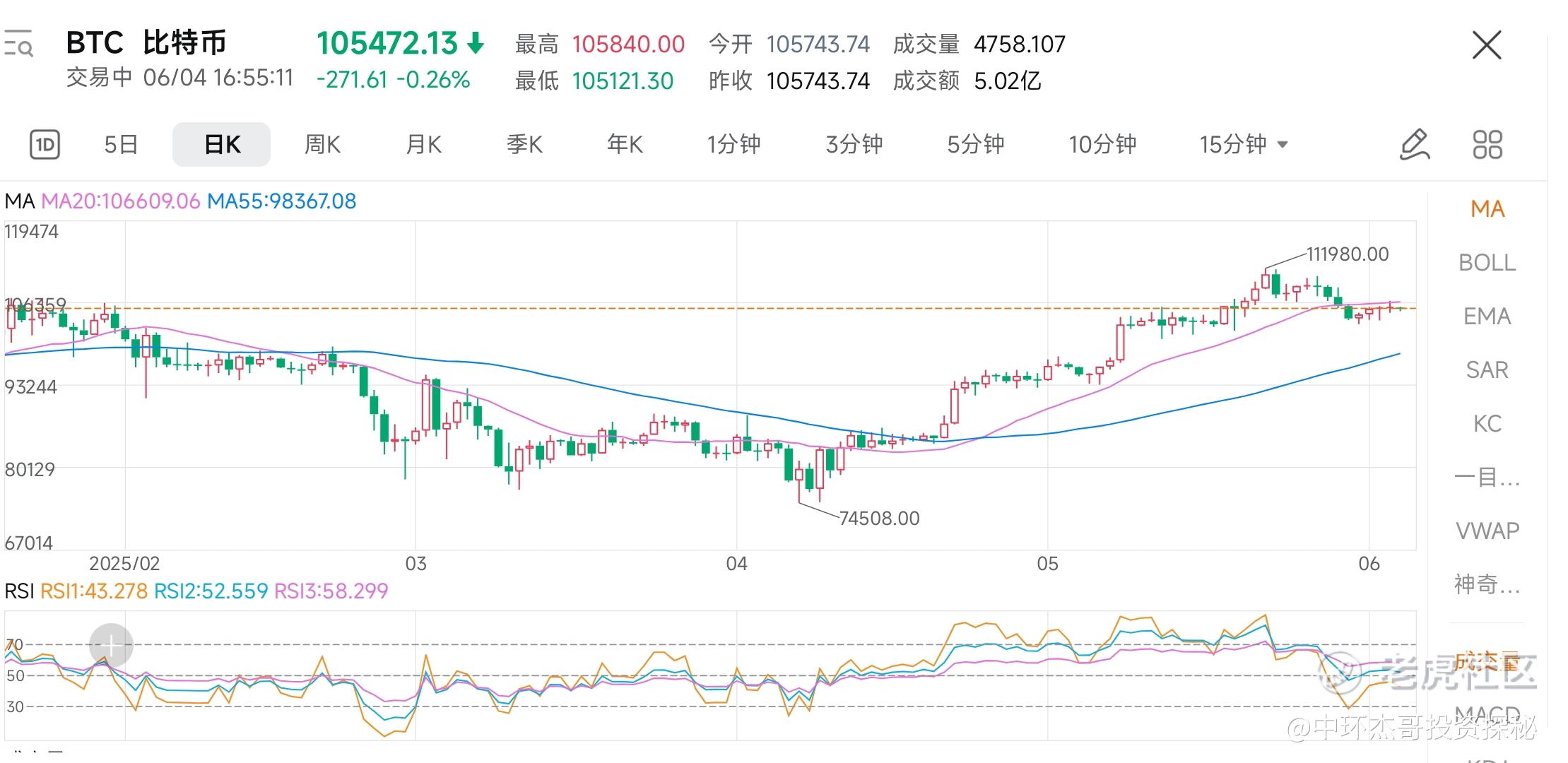The width and height of the screenshot is (1568, 763).
Task: Expand the 15分钟 interval dropdown arrow
Action: point(1283,145)
